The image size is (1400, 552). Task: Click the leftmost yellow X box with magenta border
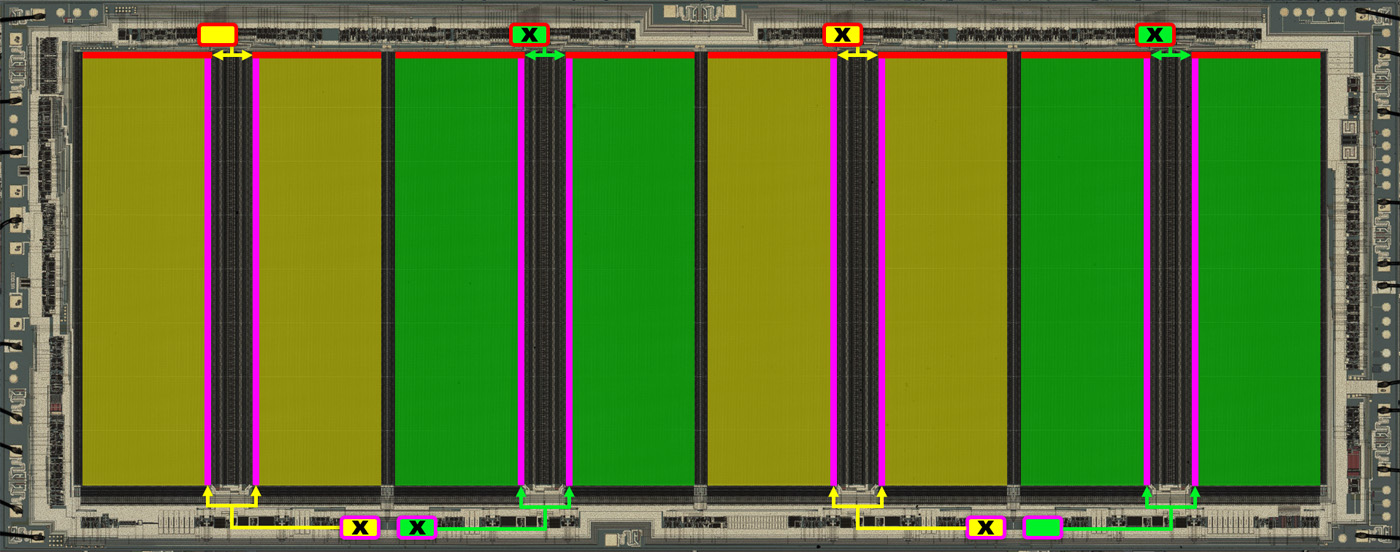[x=359, y=527]
